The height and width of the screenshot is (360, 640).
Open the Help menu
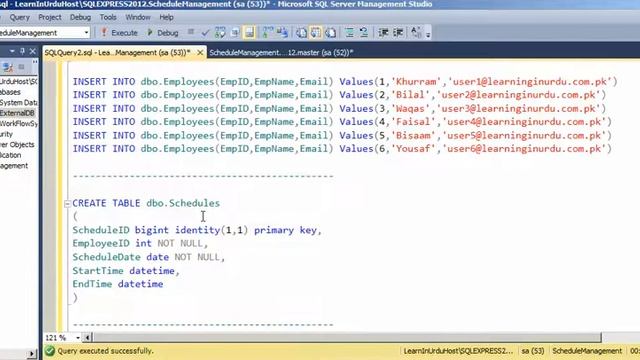166,17
